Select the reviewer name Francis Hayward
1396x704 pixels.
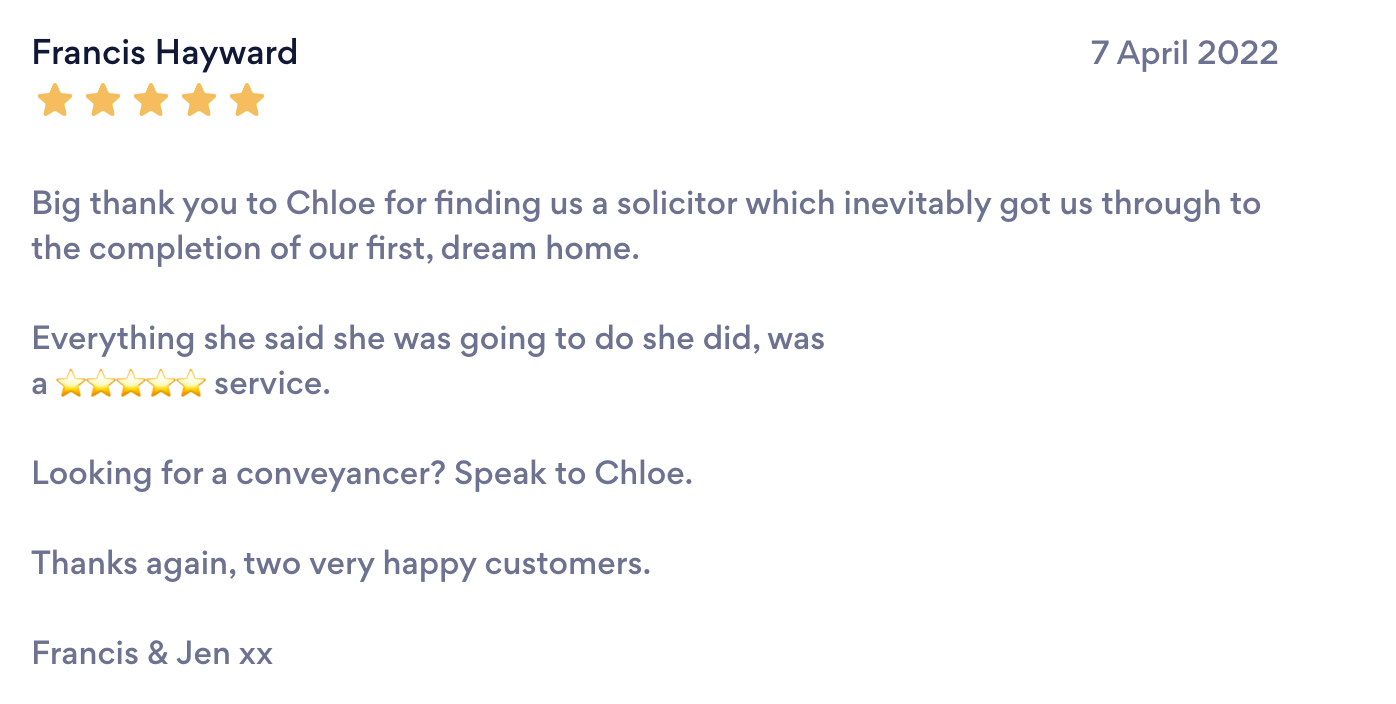[x=165, y=52]
